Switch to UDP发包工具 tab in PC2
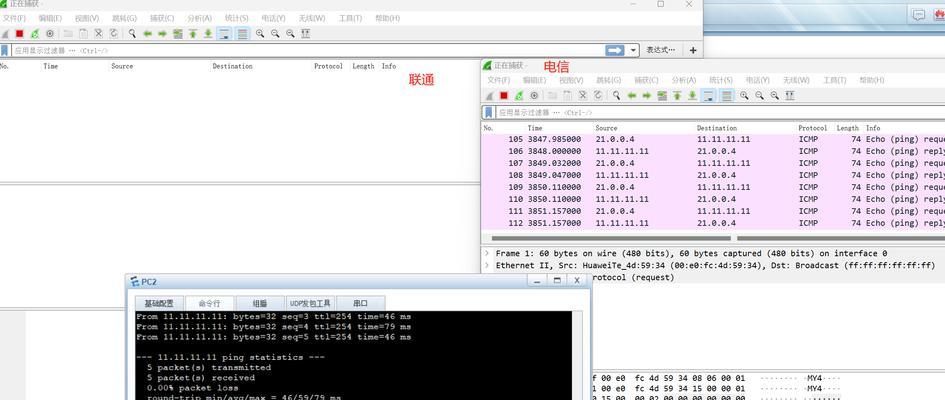Image resolution: width=945 pixels, height=400 pixels. (310, 304)
